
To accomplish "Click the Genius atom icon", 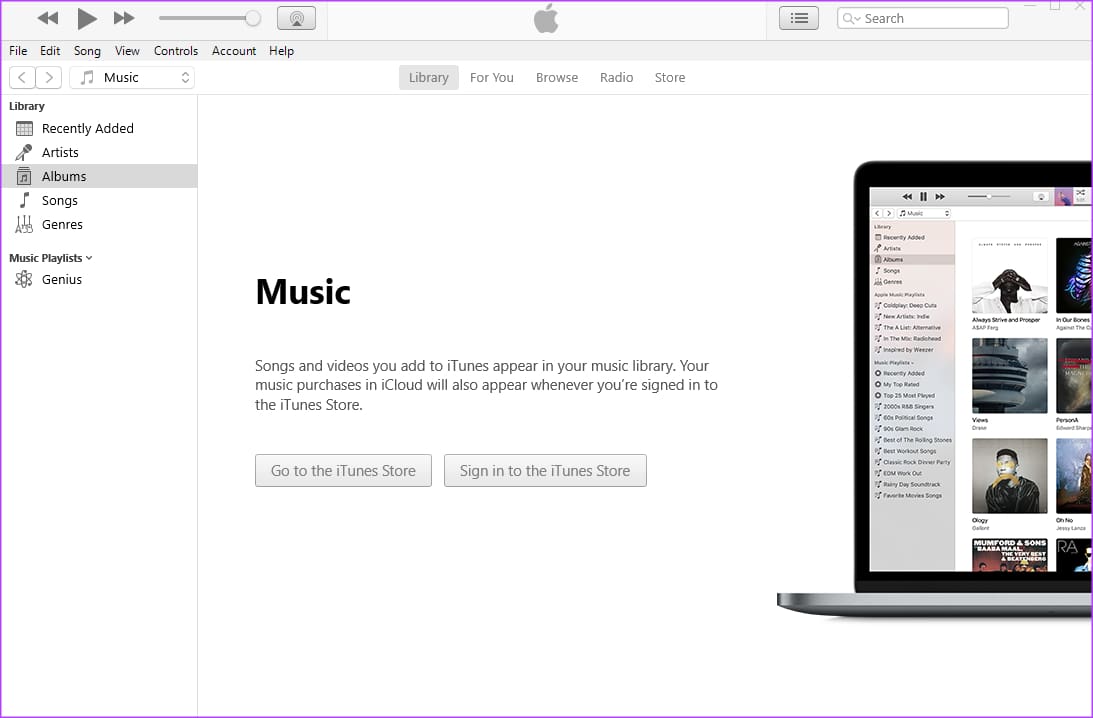I will (24, 280).
